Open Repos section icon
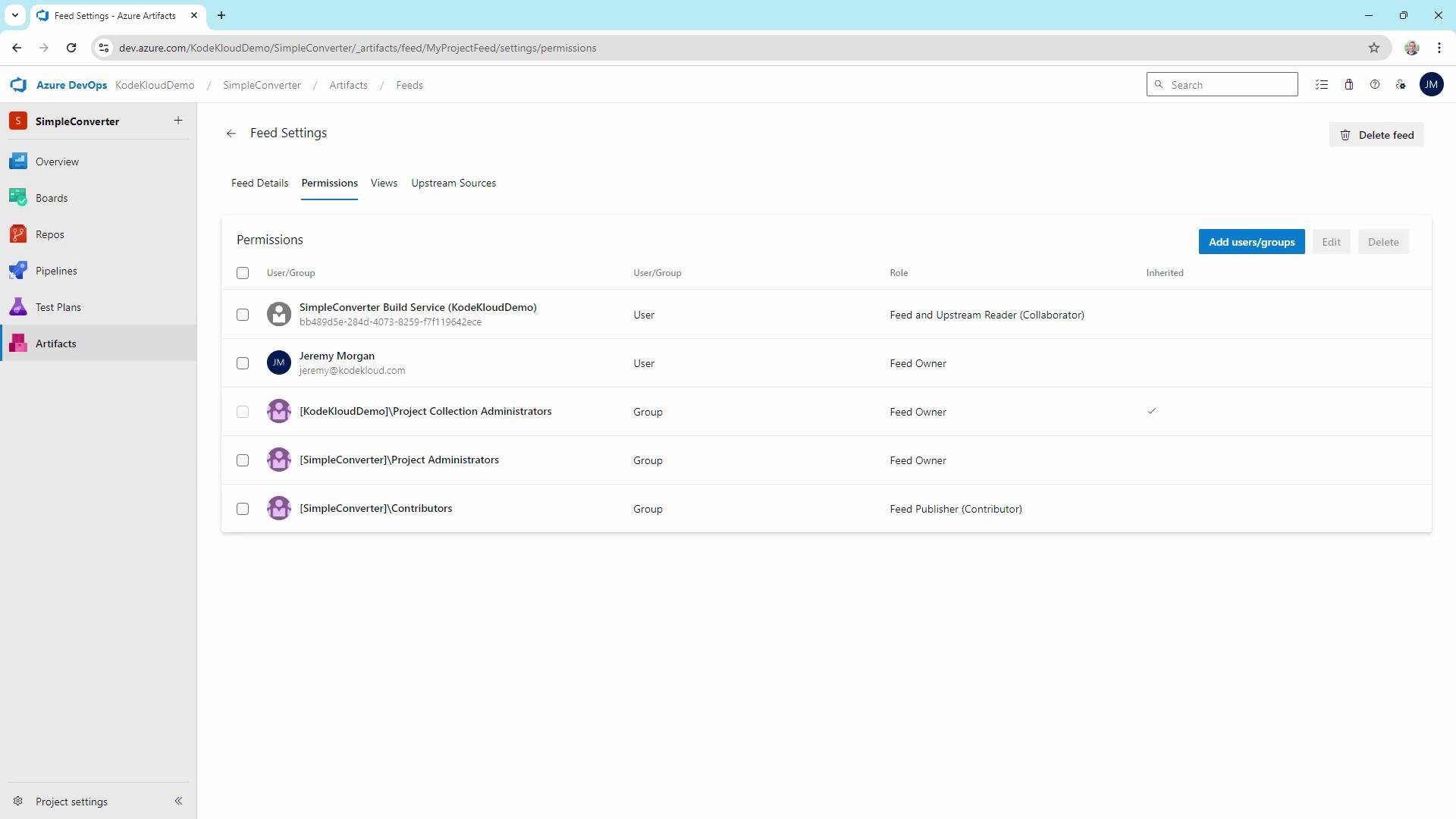Screen dimensions: 1456x819 (x=18, y=234)
